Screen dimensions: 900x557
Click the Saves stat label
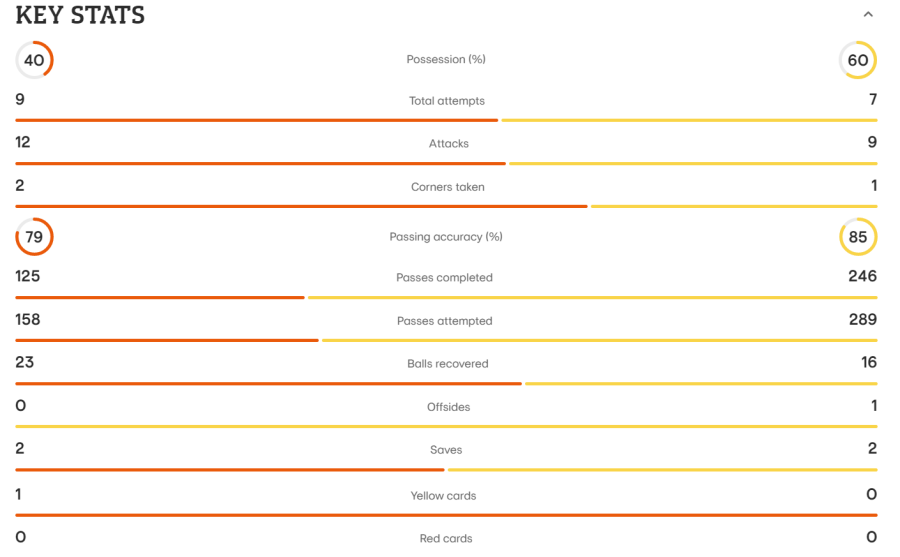(446, 450)
